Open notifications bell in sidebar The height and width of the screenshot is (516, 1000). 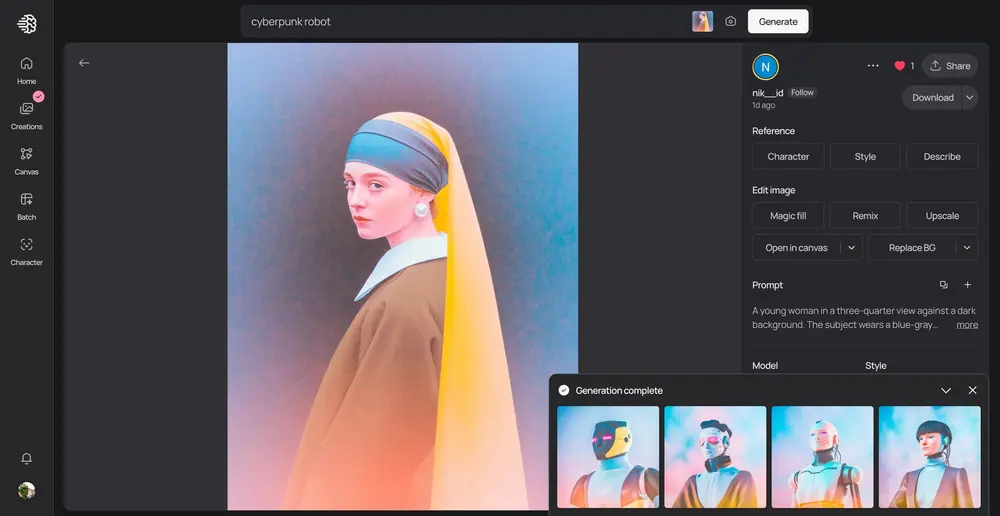(27, 458)
